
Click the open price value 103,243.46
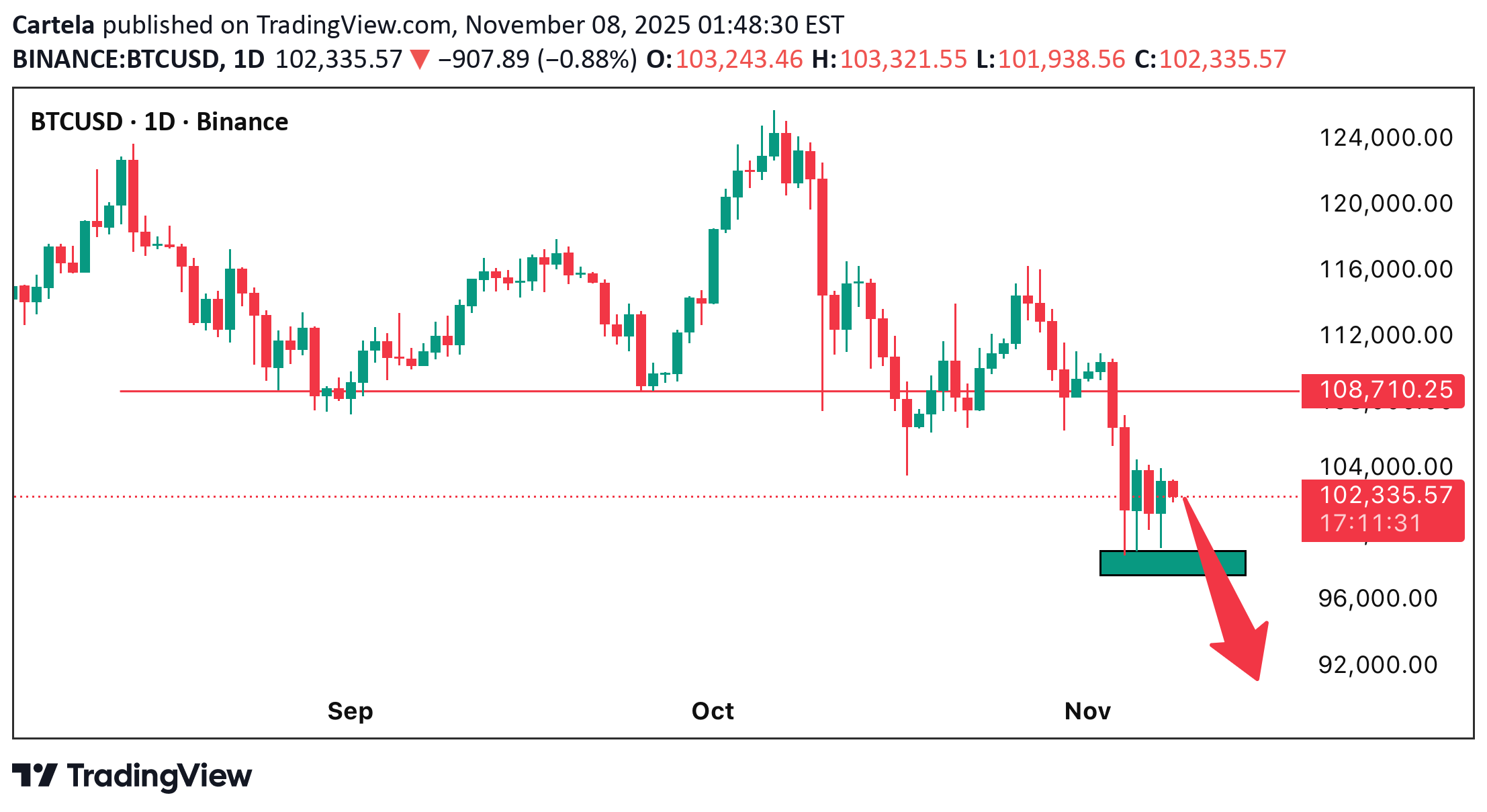(739, 60)
